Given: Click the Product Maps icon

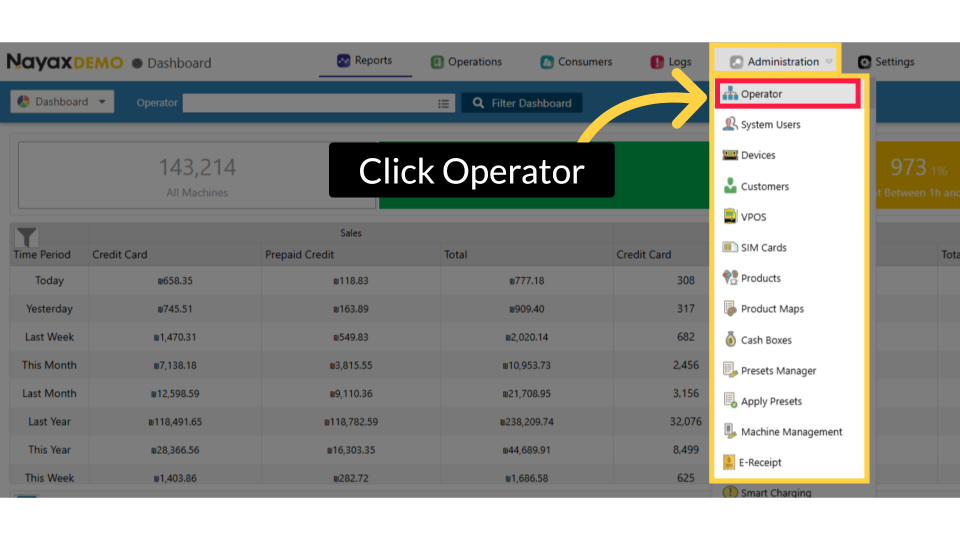Looking at the screenshot, I should [x=730, y=309].
